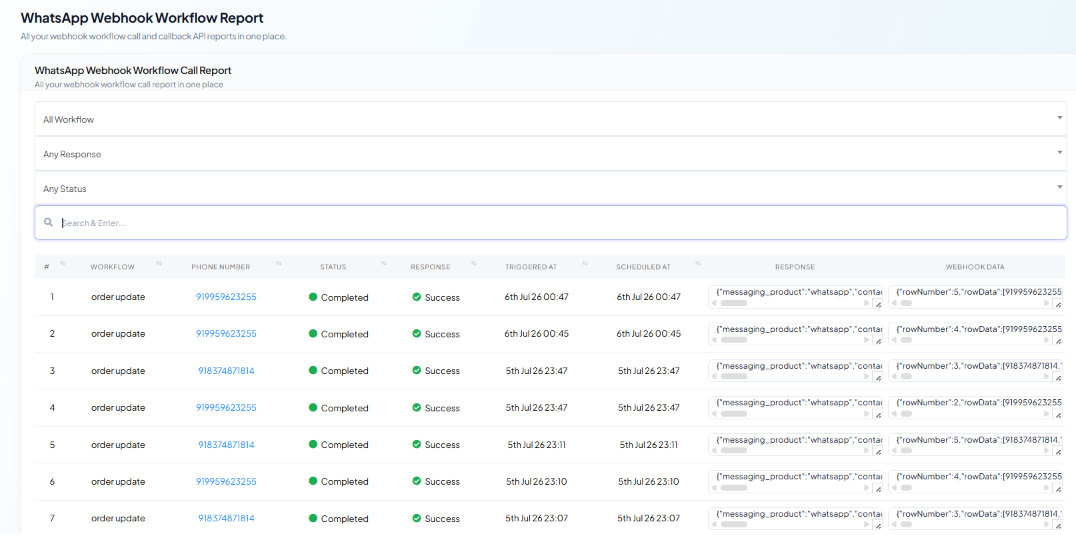This screenshot has width=1076, height=535.
Task: Open the All Workflow dropdown
Action: [551, 119]
